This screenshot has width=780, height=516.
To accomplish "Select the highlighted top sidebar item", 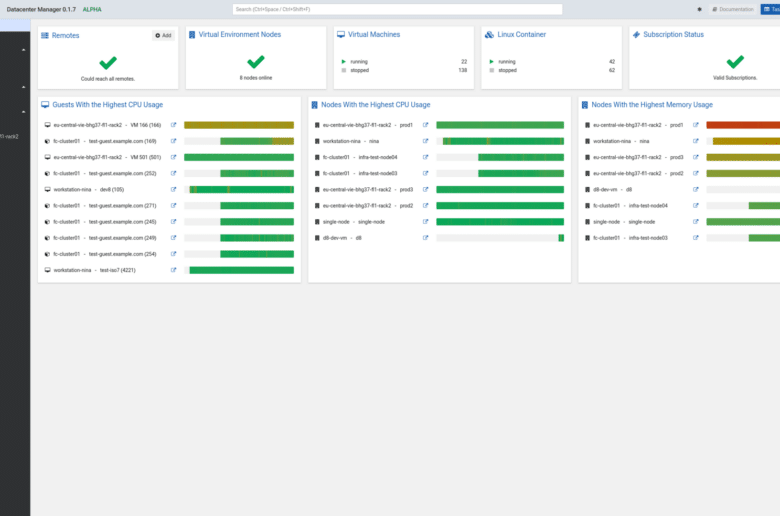I will [15, 25].
